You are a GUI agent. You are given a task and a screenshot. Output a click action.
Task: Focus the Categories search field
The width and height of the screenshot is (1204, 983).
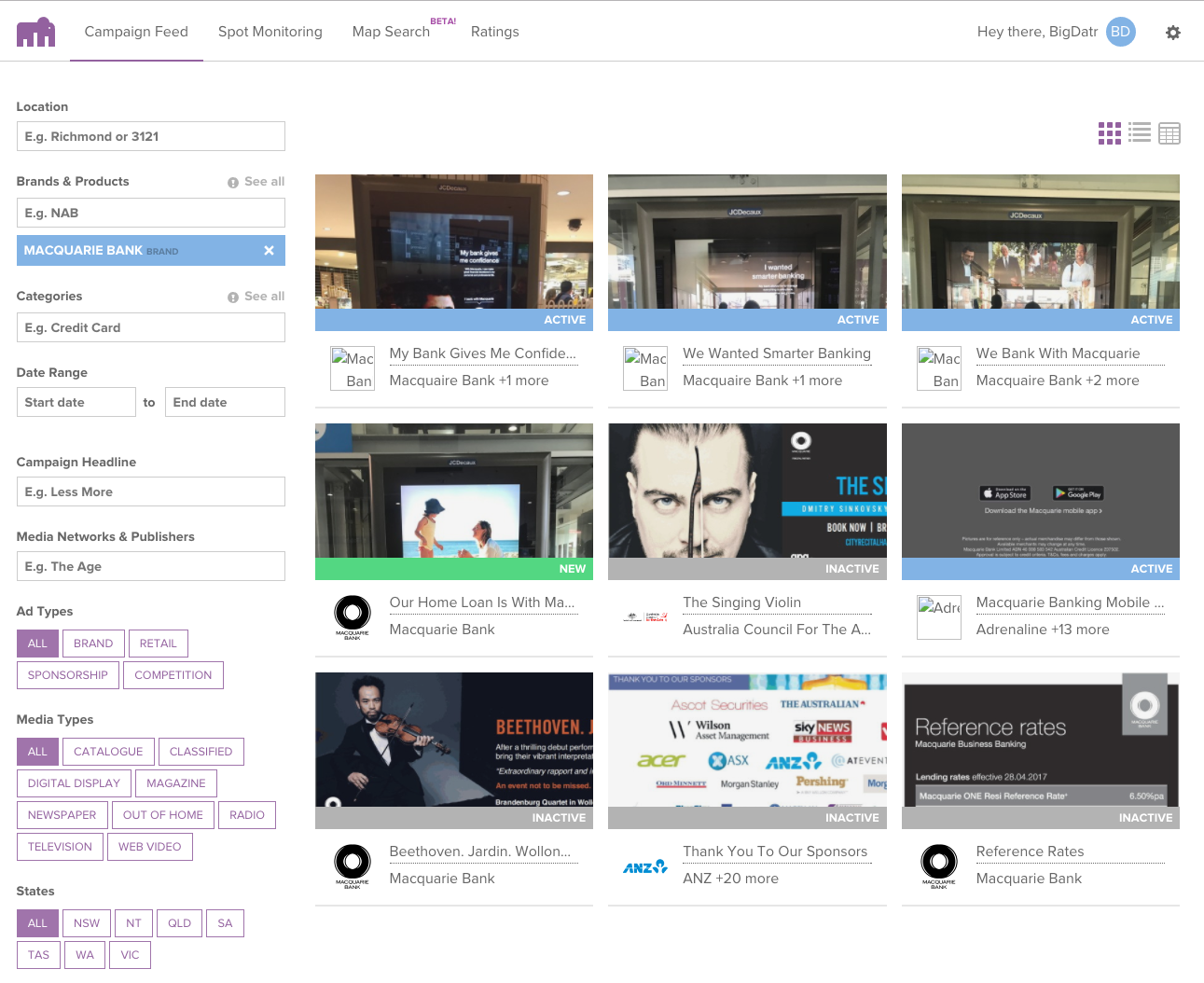(151, 327)
